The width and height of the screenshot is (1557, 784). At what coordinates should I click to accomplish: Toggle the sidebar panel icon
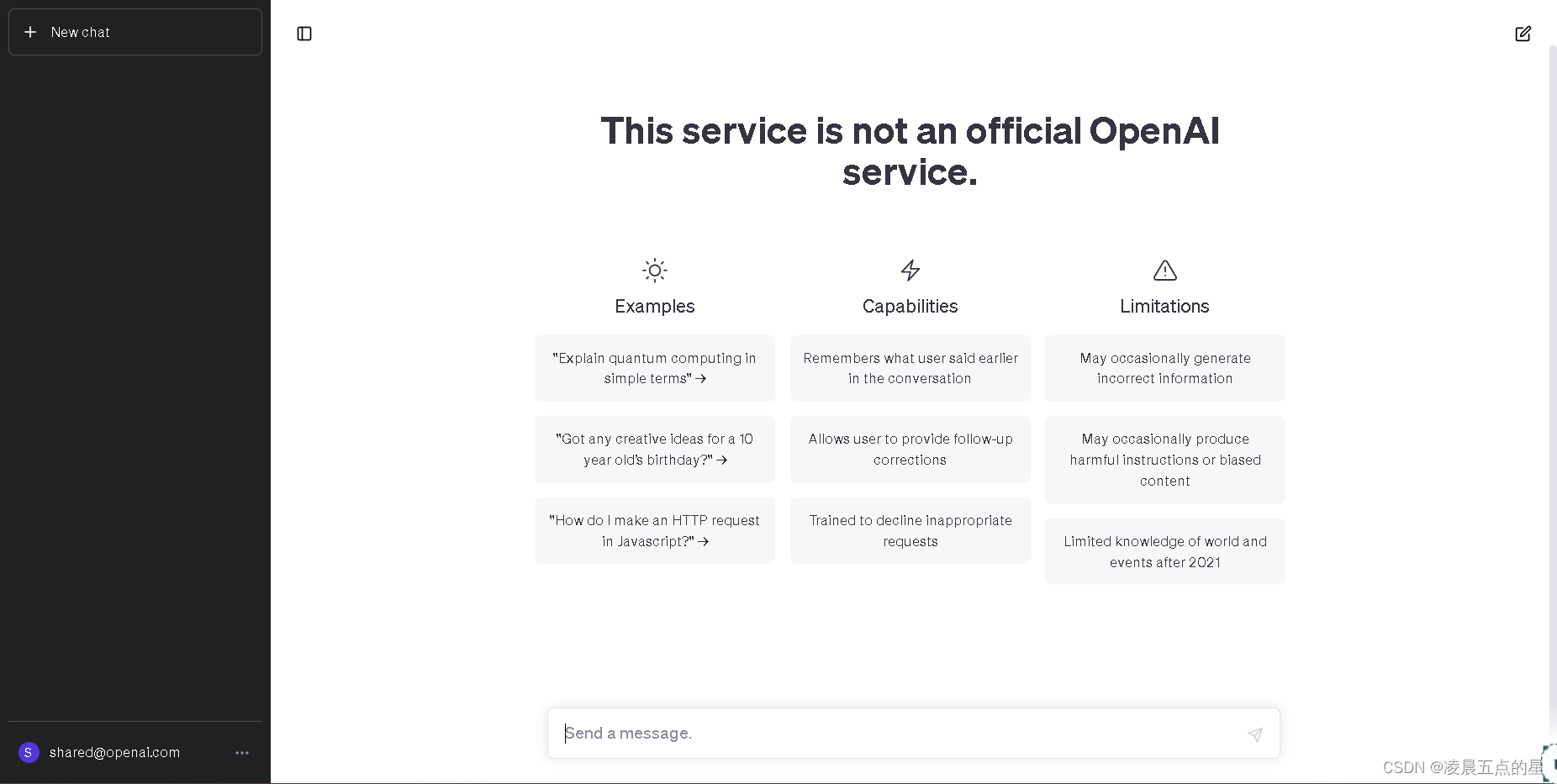point(304,34)
